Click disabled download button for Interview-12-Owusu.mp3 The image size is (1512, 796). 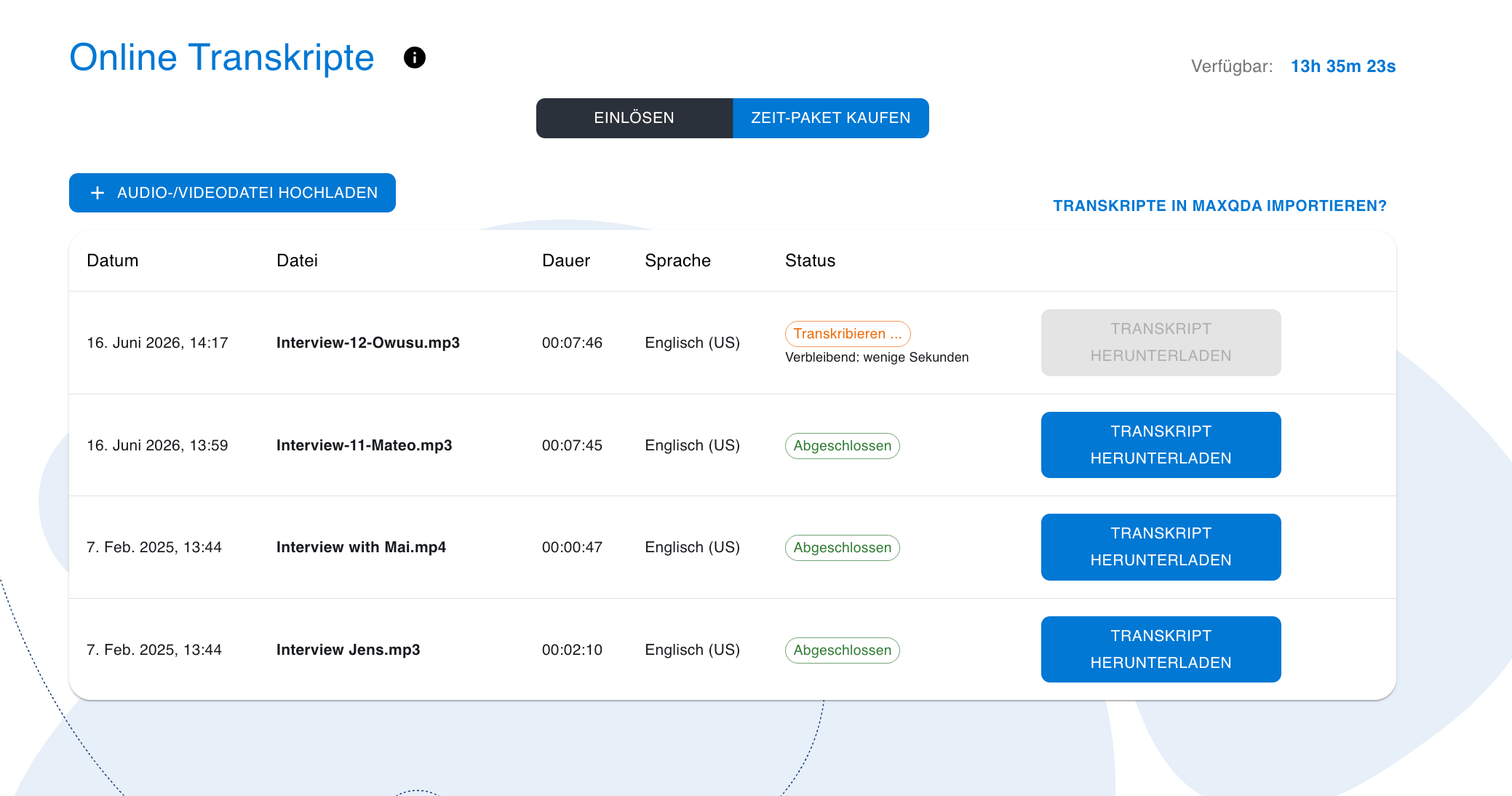[x=1161, y=342]
